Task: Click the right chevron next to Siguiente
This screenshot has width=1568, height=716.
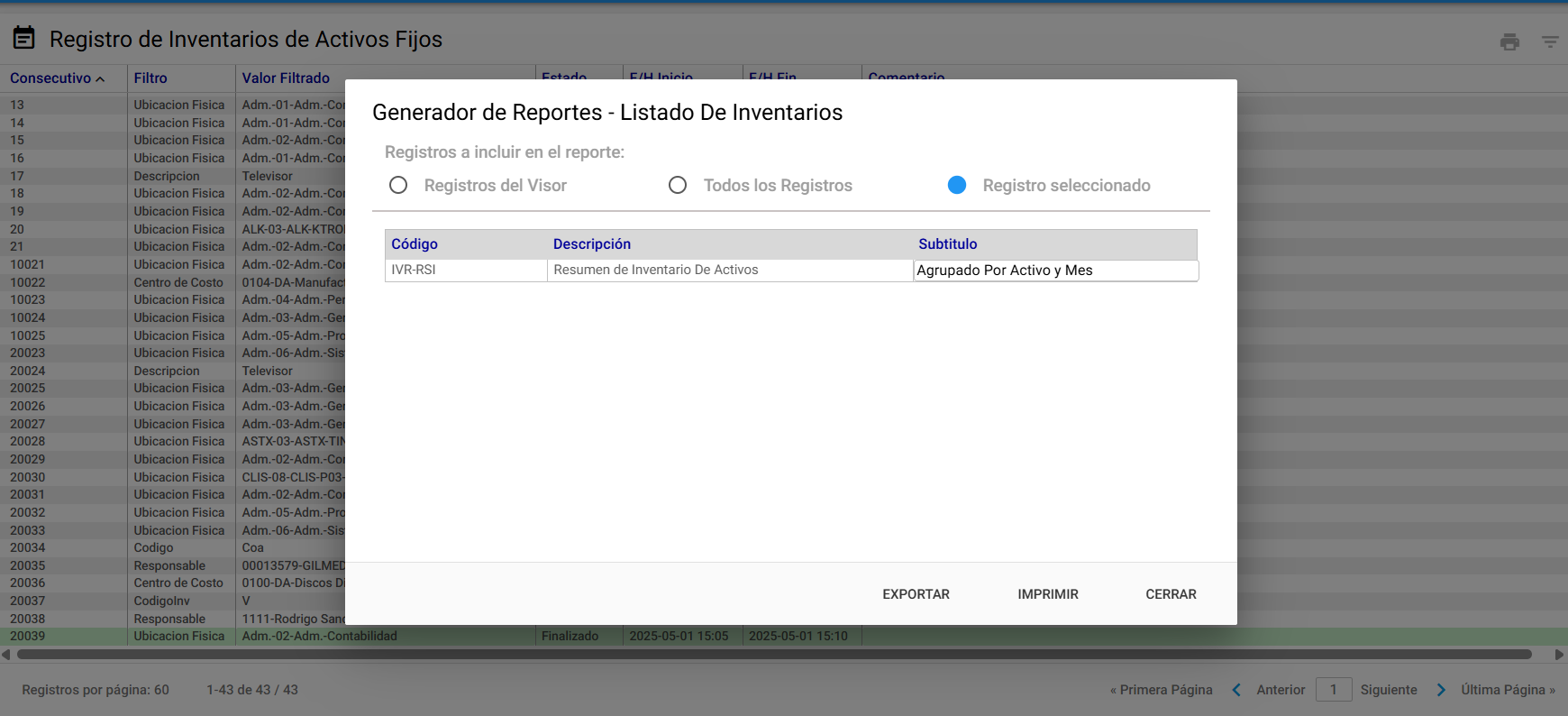Action: point(1441,690)
